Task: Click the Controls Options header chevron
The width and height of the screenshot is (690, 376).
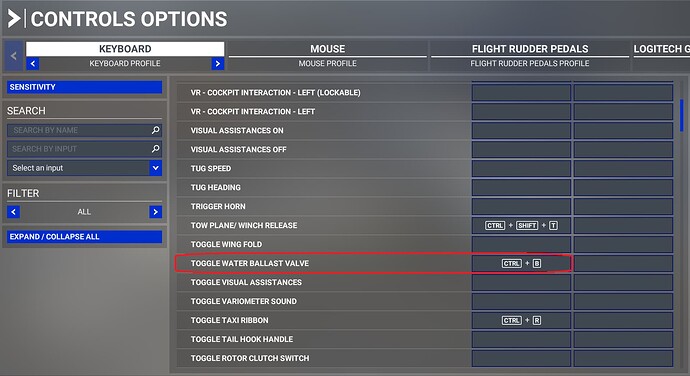Action: (13, 19)
